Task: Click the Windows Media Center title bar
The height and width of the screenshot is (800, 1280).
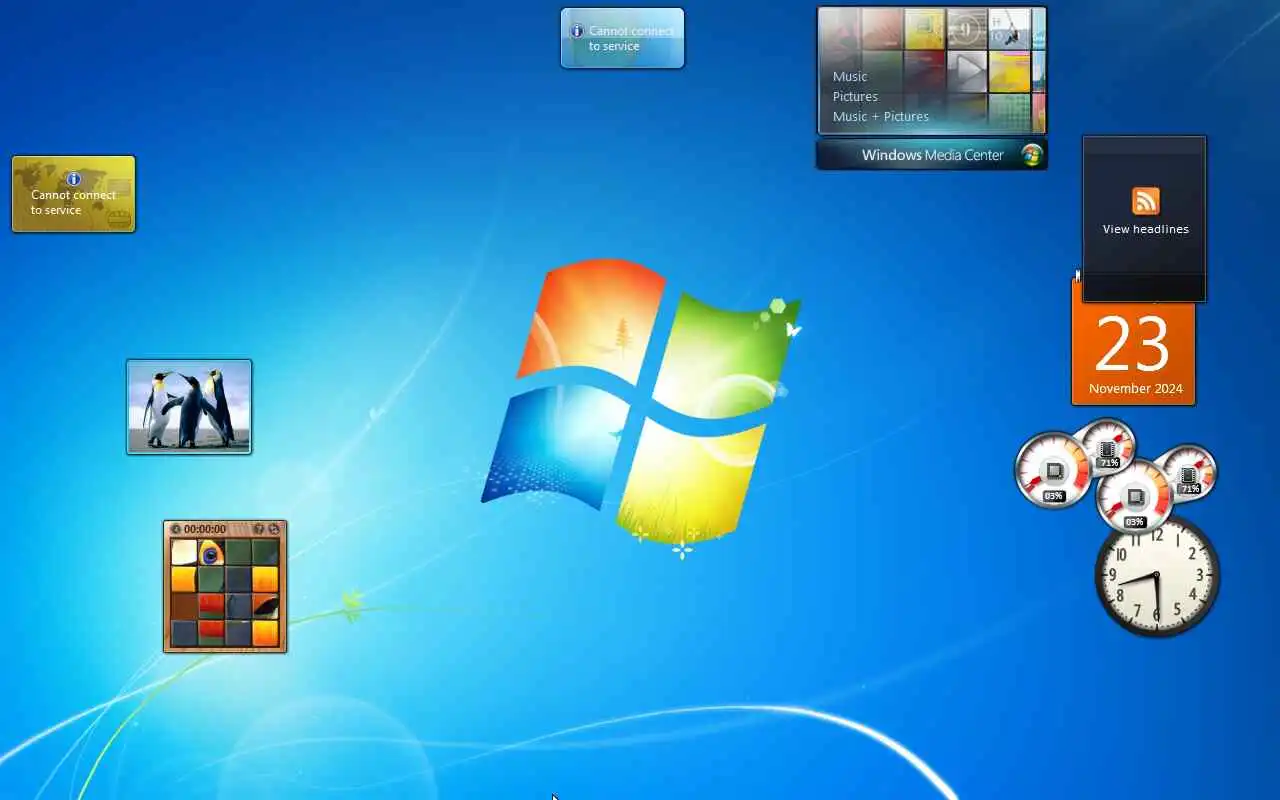Action: tap(932, 155)
